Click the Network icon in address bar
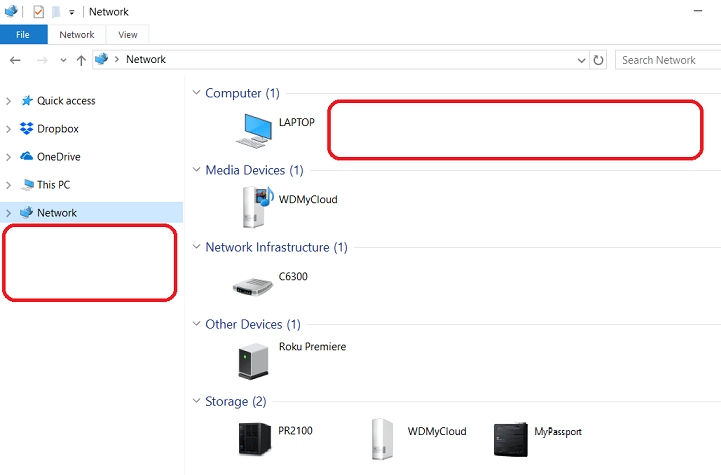The image size is (721, 475). [x=102, y=59]
